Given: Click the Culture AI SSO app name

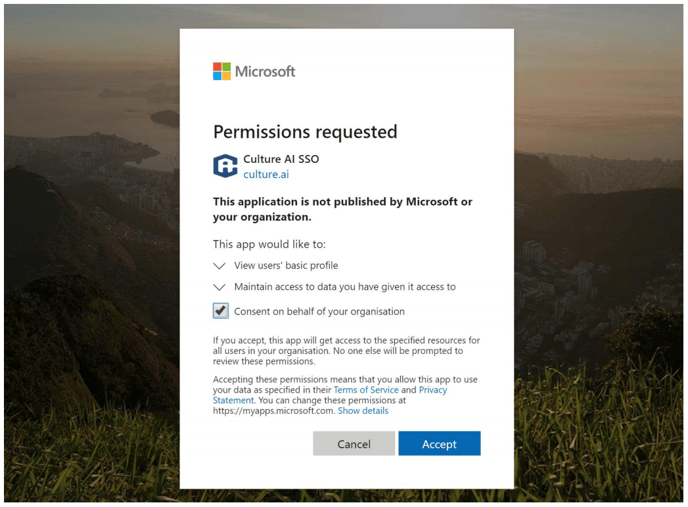Looking at the screenshot, I should click(x=281, y=159).
